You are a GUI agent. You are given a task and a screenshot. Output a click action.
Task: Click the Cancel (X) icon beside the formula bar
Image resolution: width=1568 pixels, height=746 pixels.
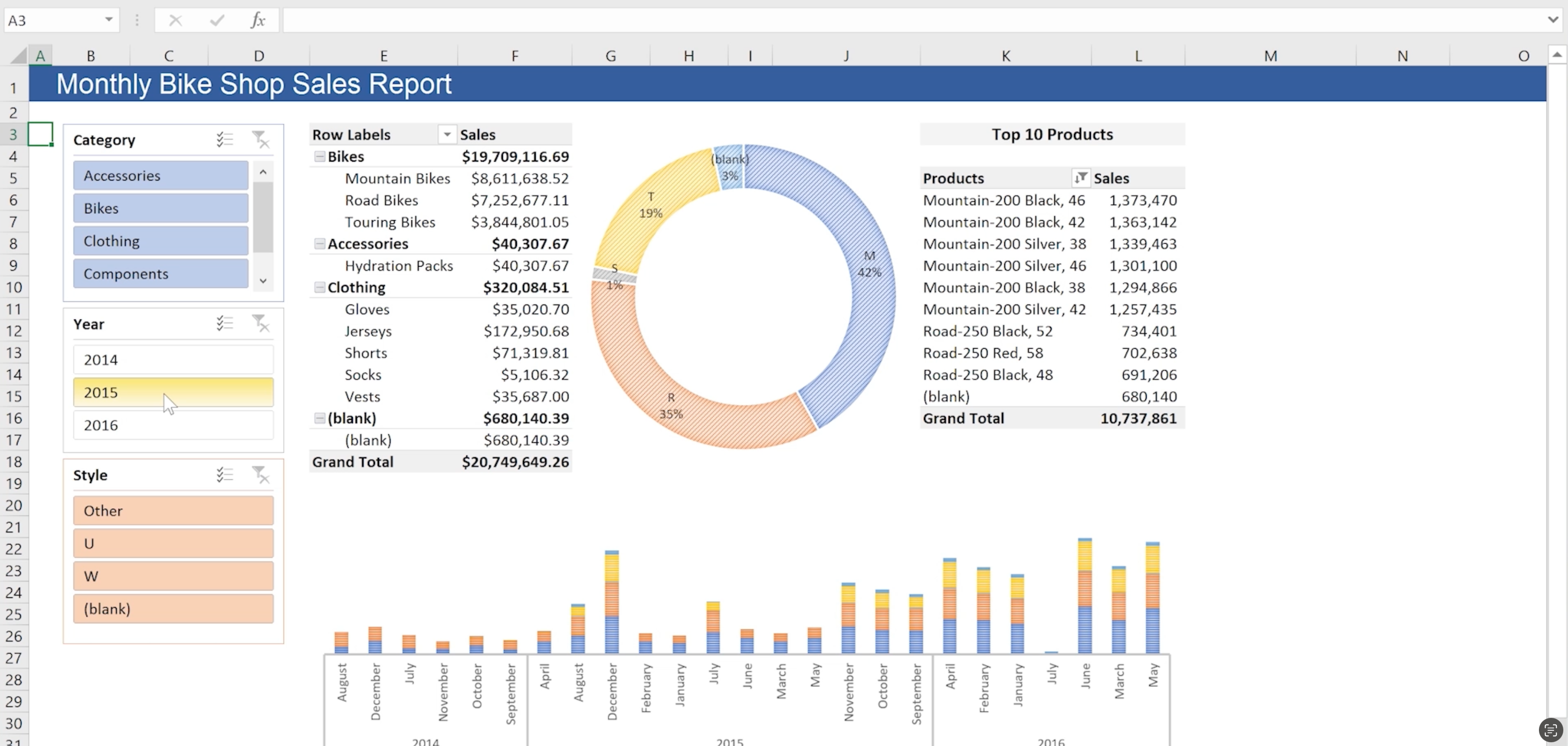175,20
